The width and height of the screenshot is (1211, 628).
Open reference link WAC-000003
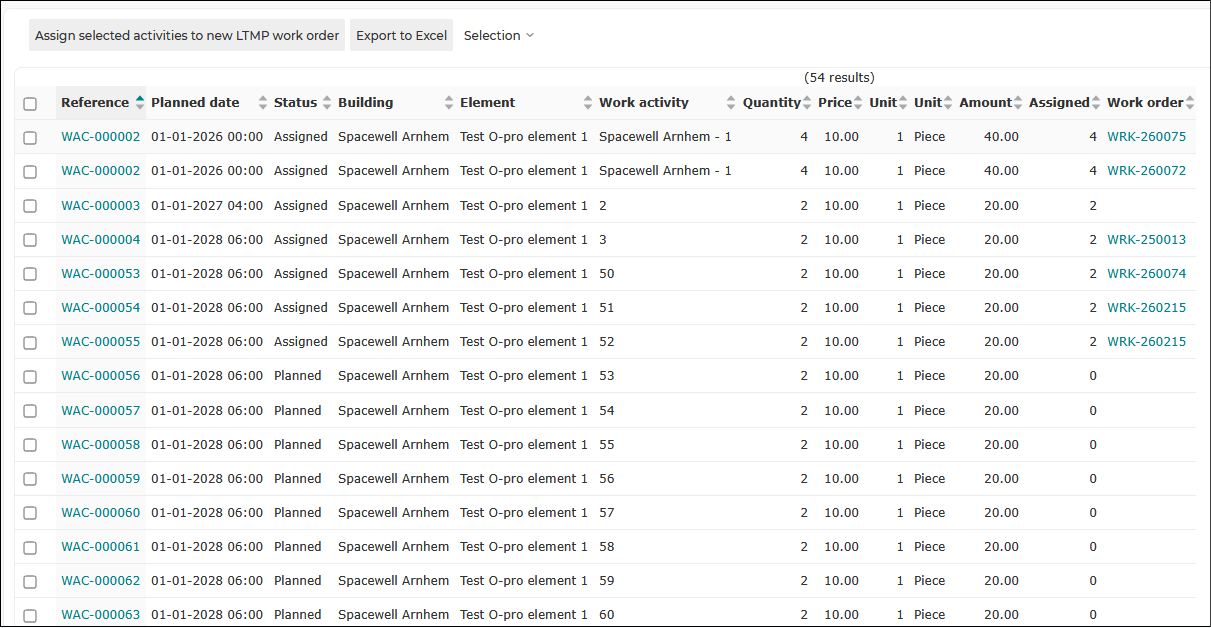pos(101,206)
